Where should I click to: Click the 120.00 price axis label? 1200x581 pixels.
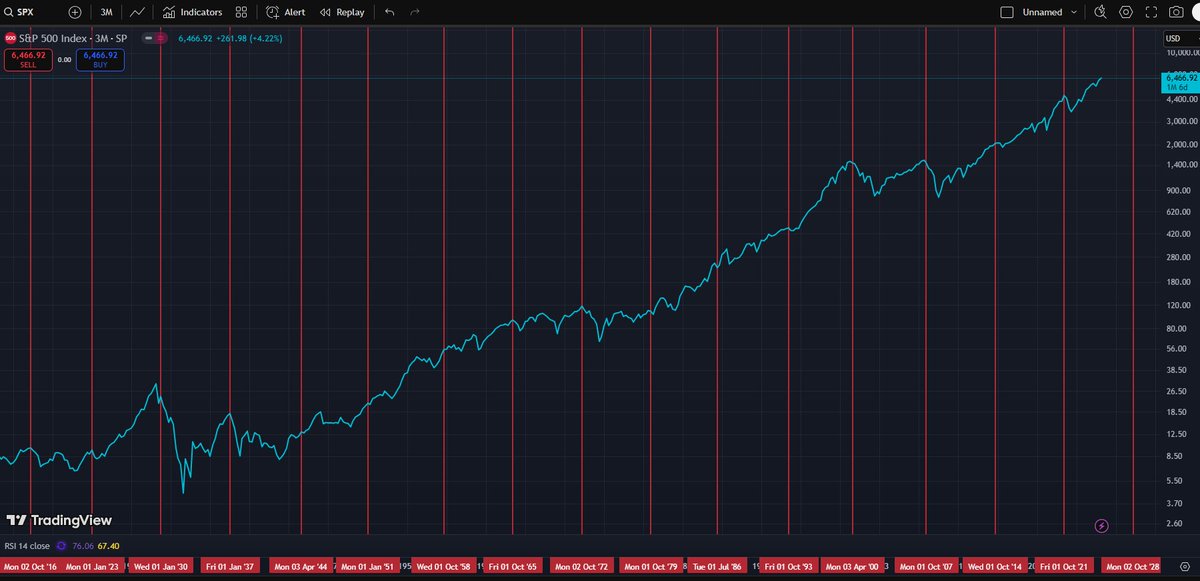[1179, 305]
